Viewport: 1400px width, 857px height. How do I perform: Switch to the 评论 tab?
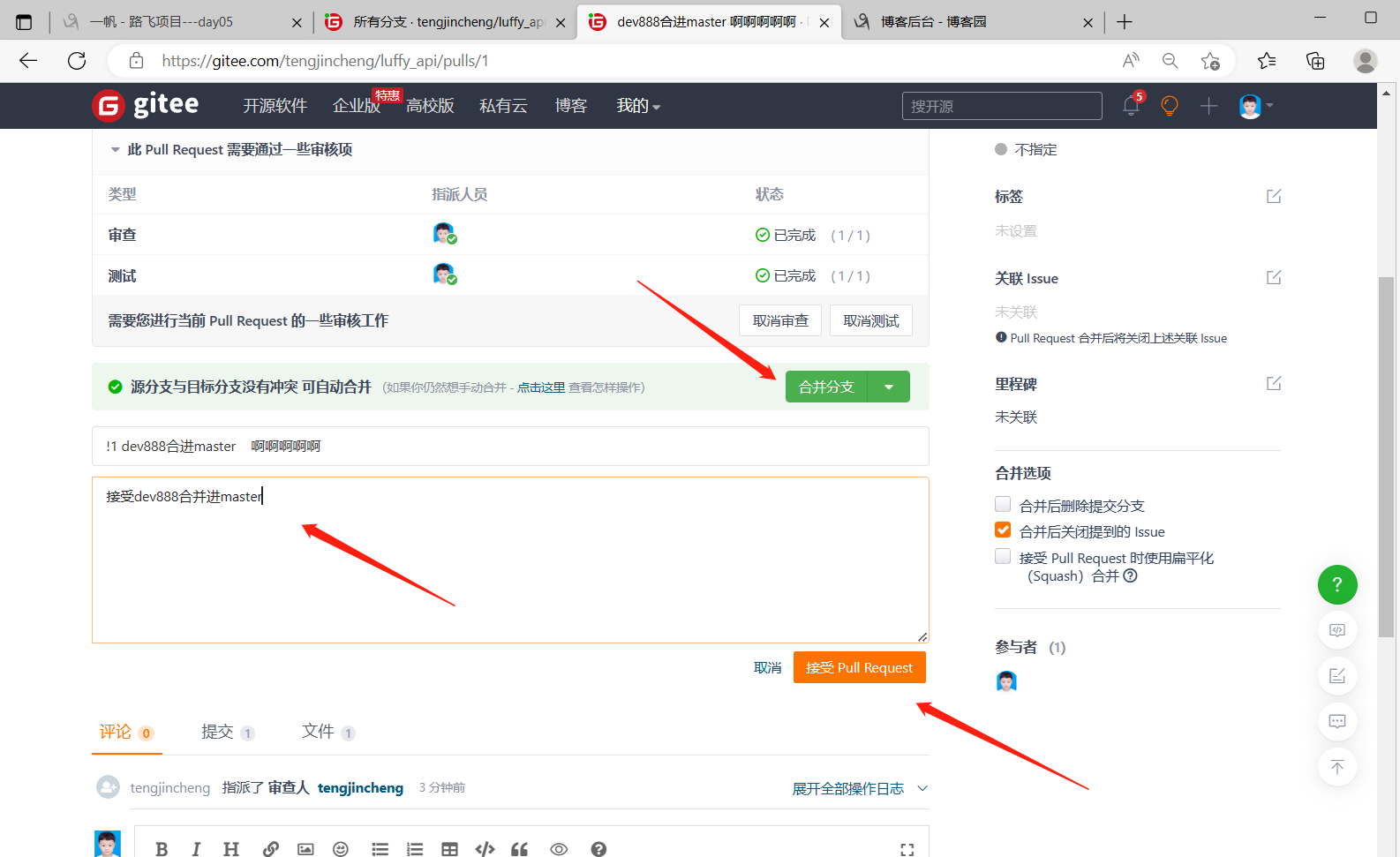(126, 732)
